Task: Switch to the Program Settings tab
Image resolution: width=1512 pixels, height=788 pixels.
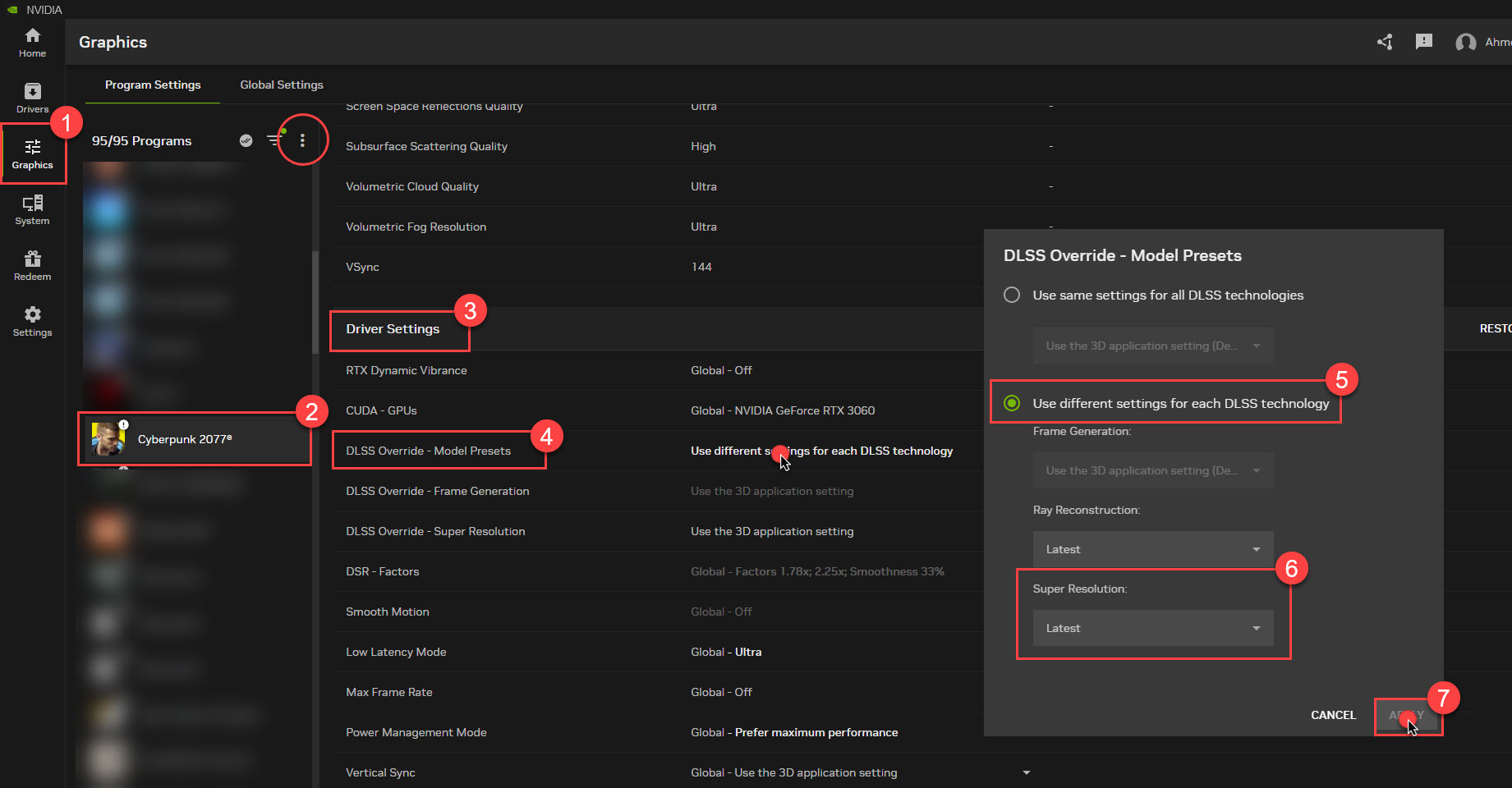Action: [x=153, y=85]
